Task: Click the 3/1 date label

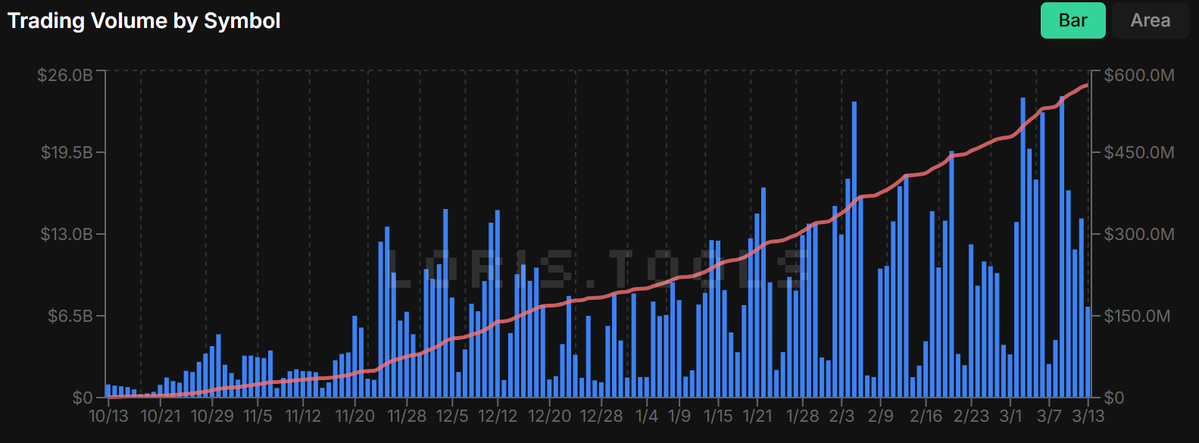Action: (1010, 418)
